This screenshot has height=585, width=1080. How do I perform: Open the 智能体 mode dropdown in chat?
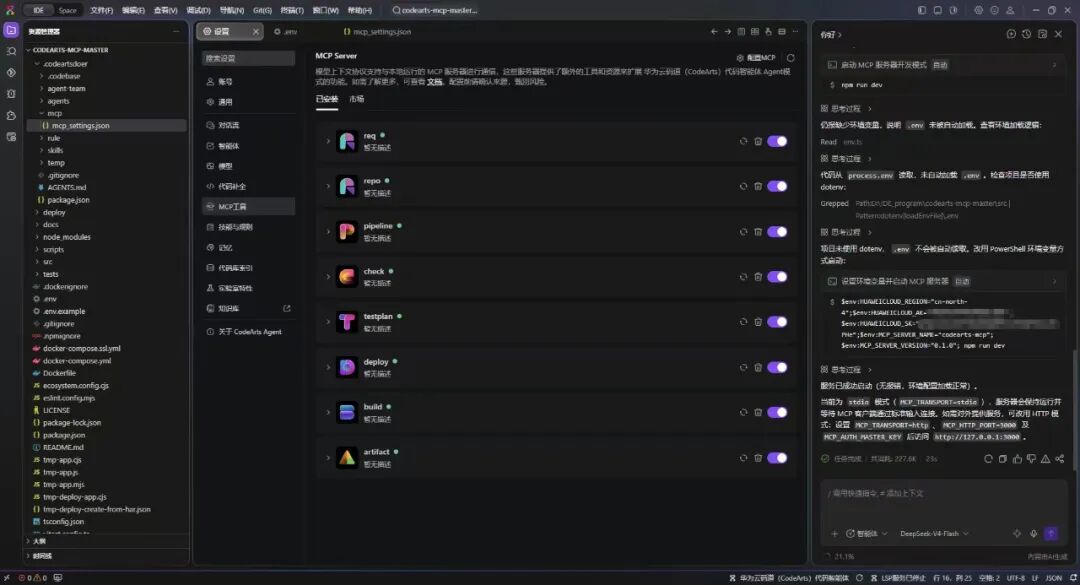866,533
